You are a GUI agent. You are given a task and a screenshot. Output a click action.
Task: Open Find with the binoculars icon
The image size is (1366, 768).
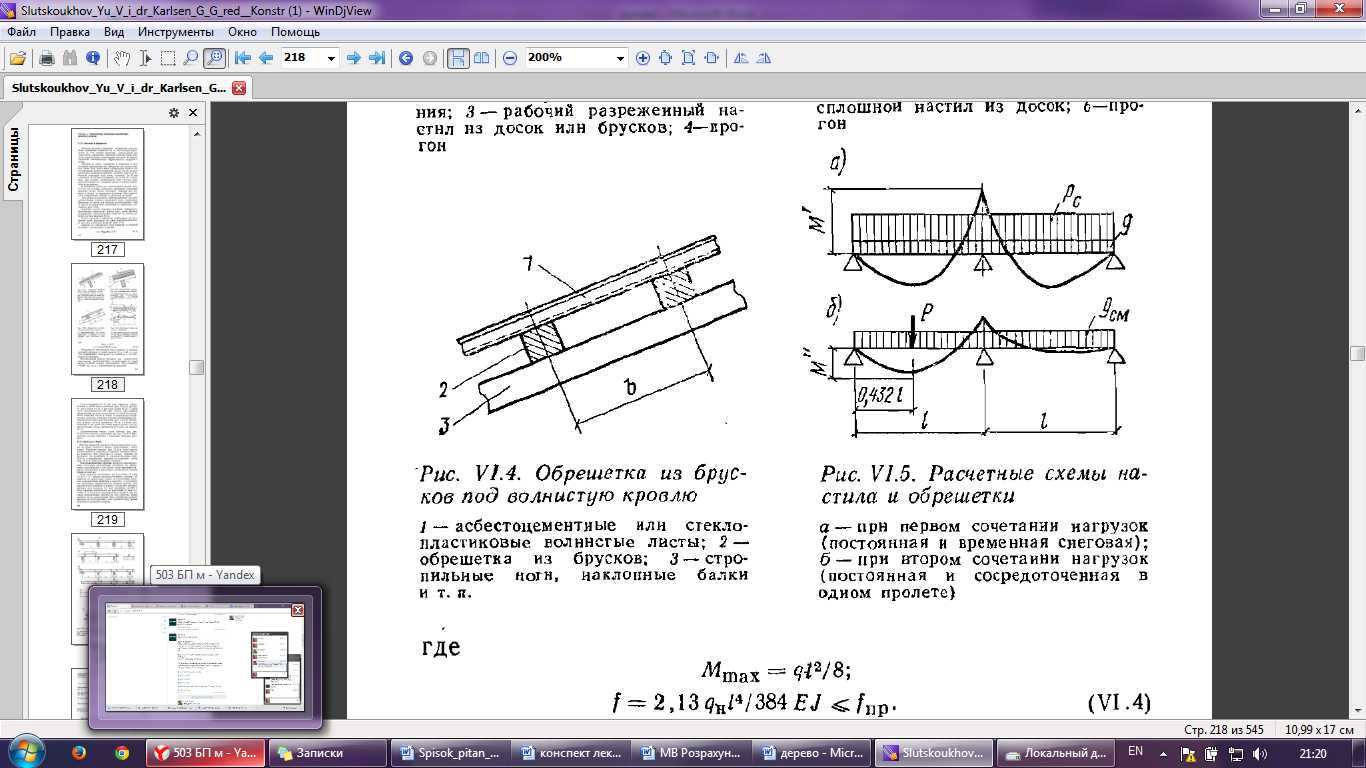[x=70, y=58]
